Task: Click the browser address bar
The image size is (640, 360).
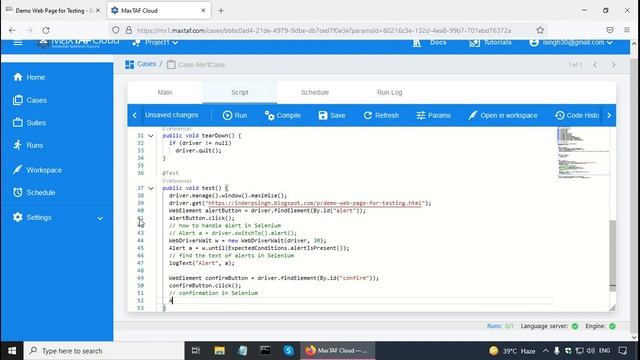Action: pyautogui.click(x=324, y=30)
